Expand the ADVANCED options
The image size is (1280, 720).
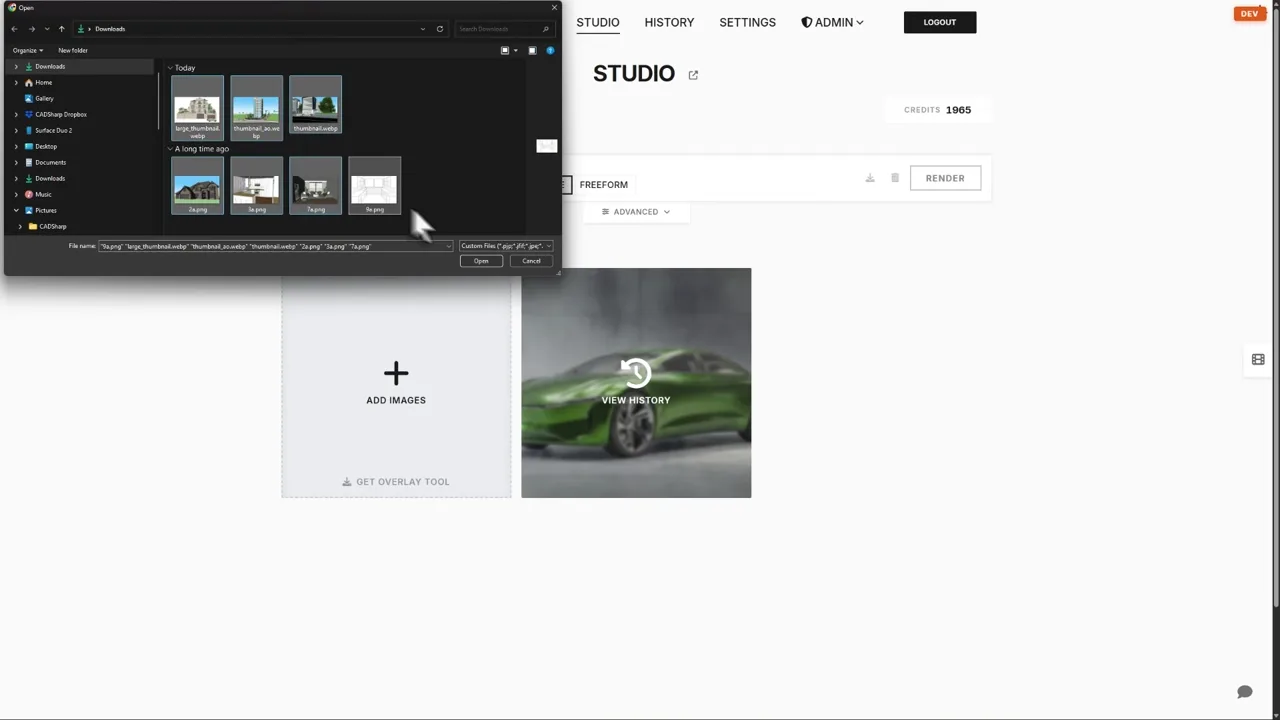click(636, 212)
